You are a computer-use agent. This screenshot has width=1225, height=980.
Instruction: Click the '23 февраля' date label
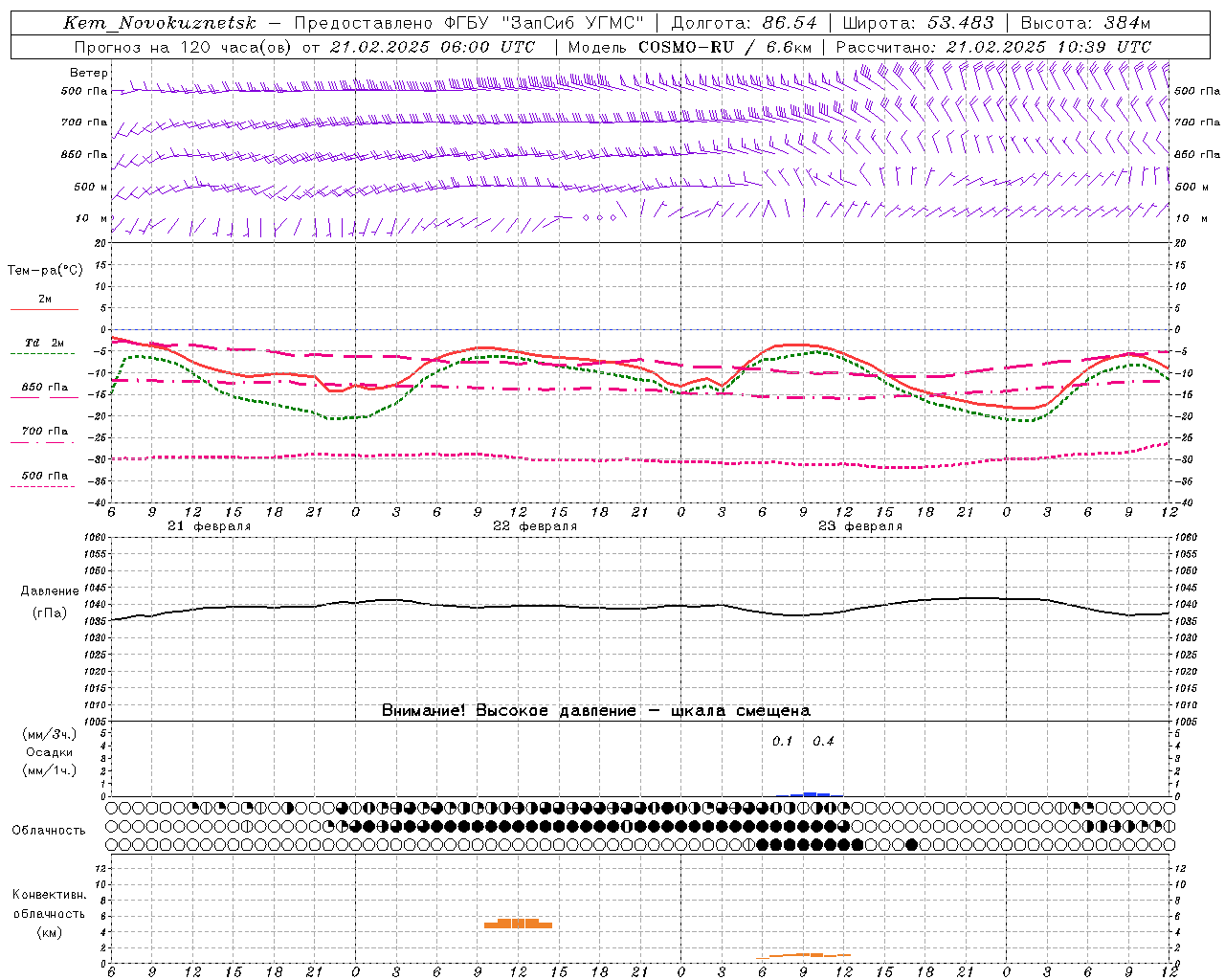pos(860,526)
